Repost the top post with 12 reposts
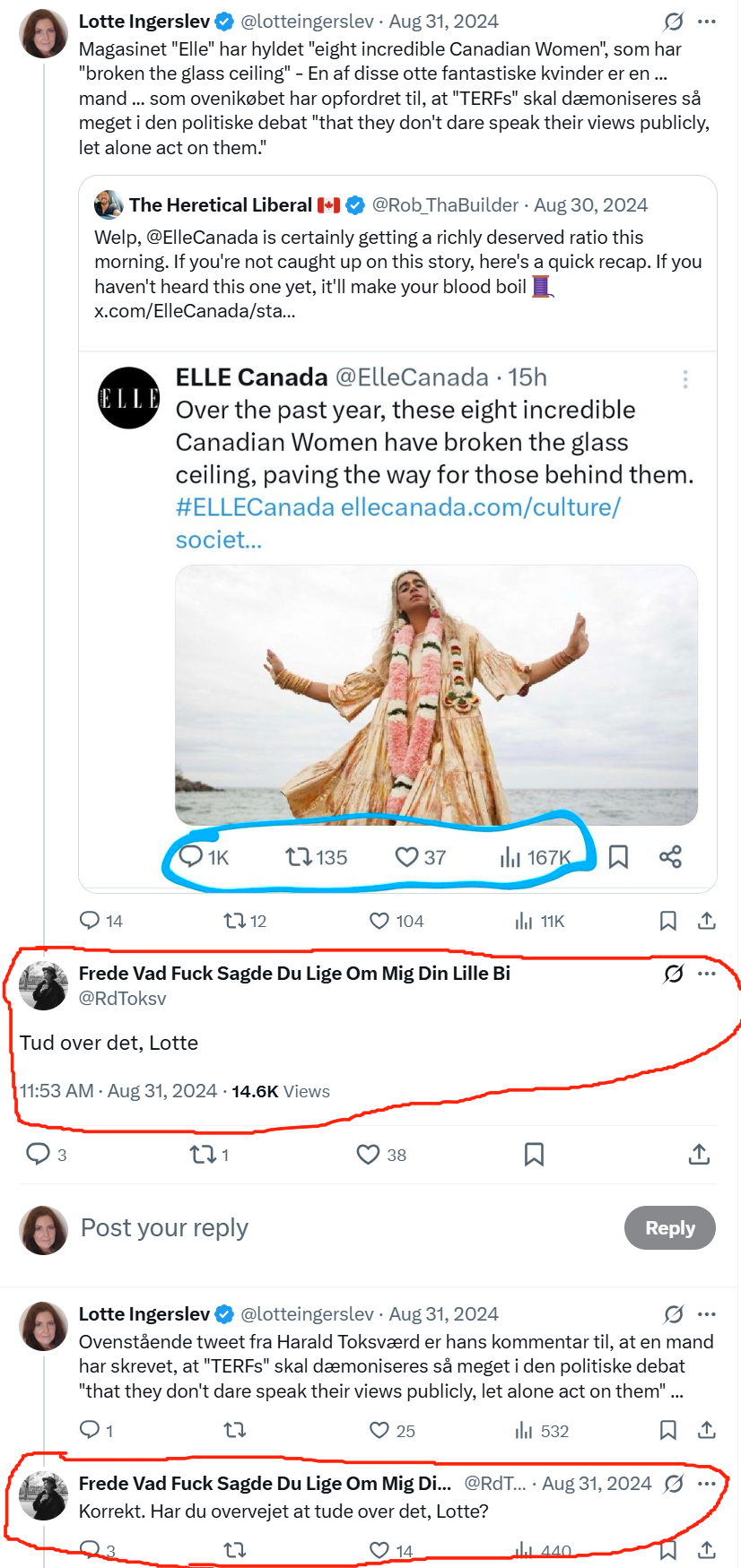Screen dimensions: 741x1568 coord(234,921)
